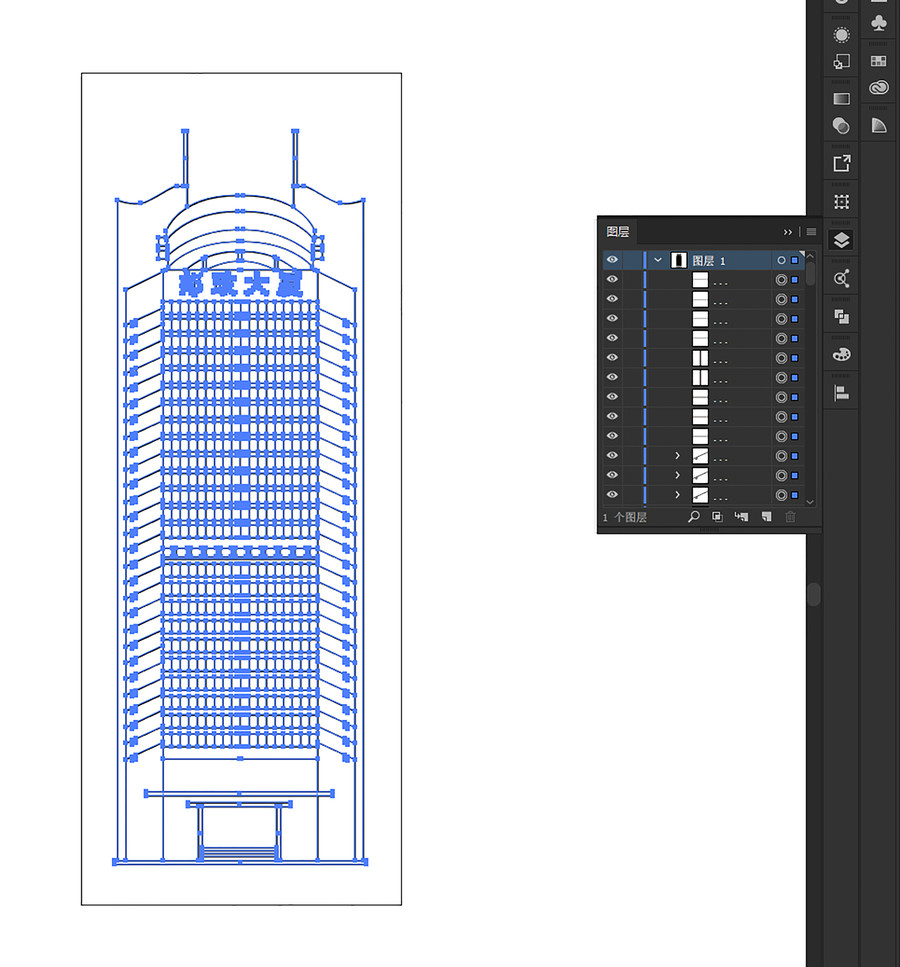Click the 图层 1 layer thumbnail
The image size is (900, 967).
[x=679, y=260]
